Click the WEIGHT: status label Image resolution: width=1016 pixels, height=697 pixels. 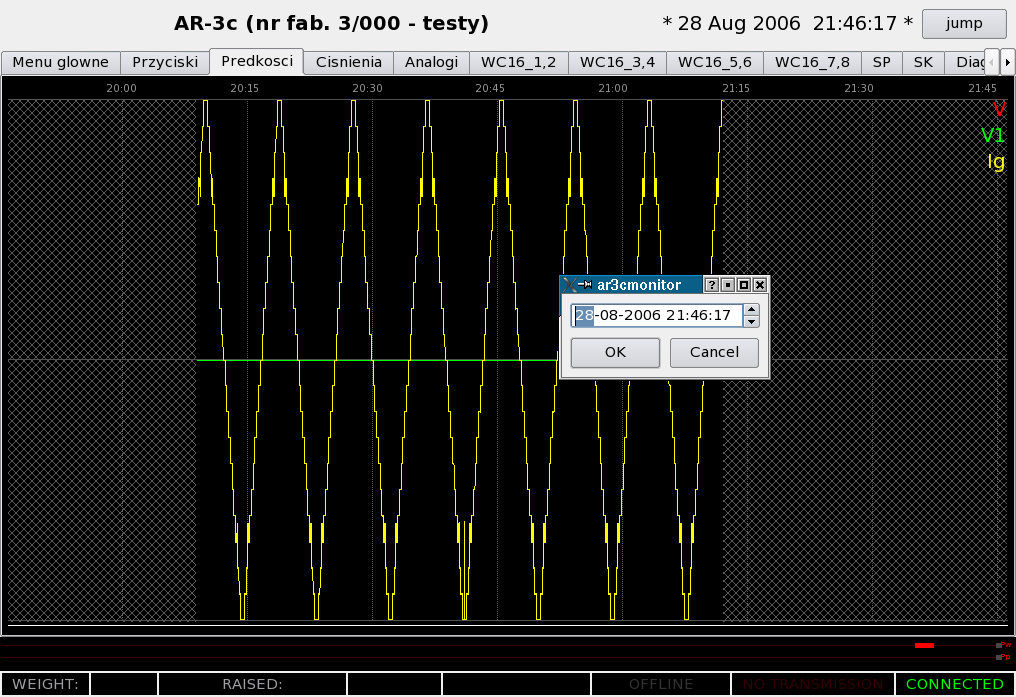pyautogui.click(x=45, y=684)
